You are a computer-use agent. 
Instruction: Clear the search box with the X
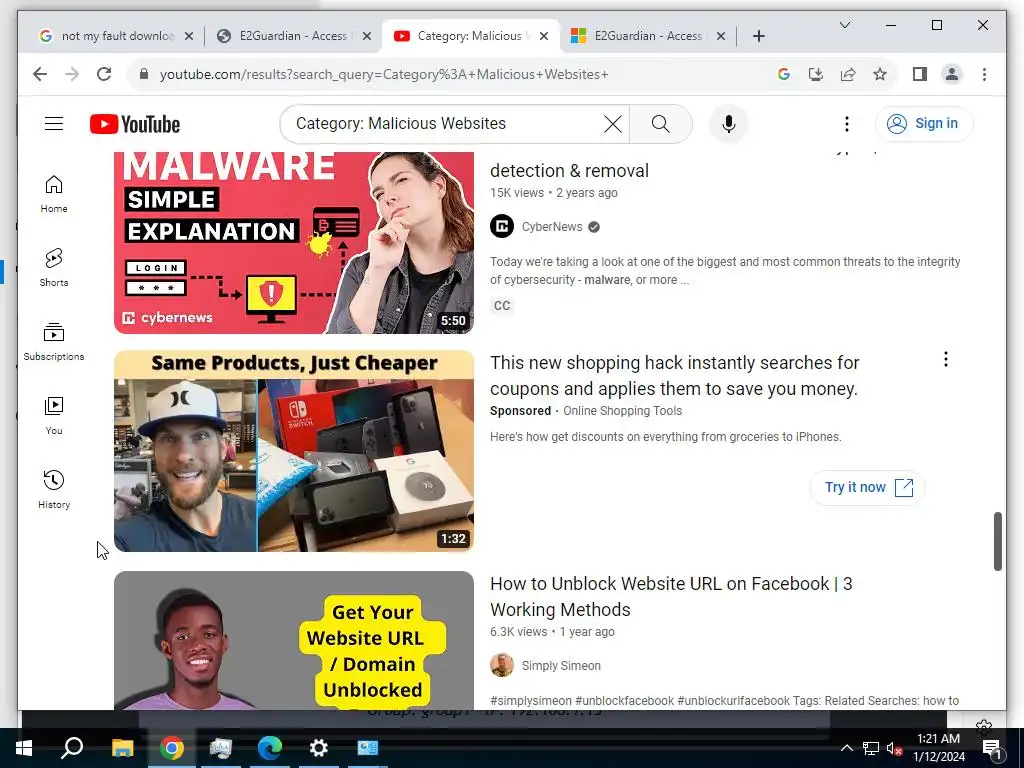[613, 123]
